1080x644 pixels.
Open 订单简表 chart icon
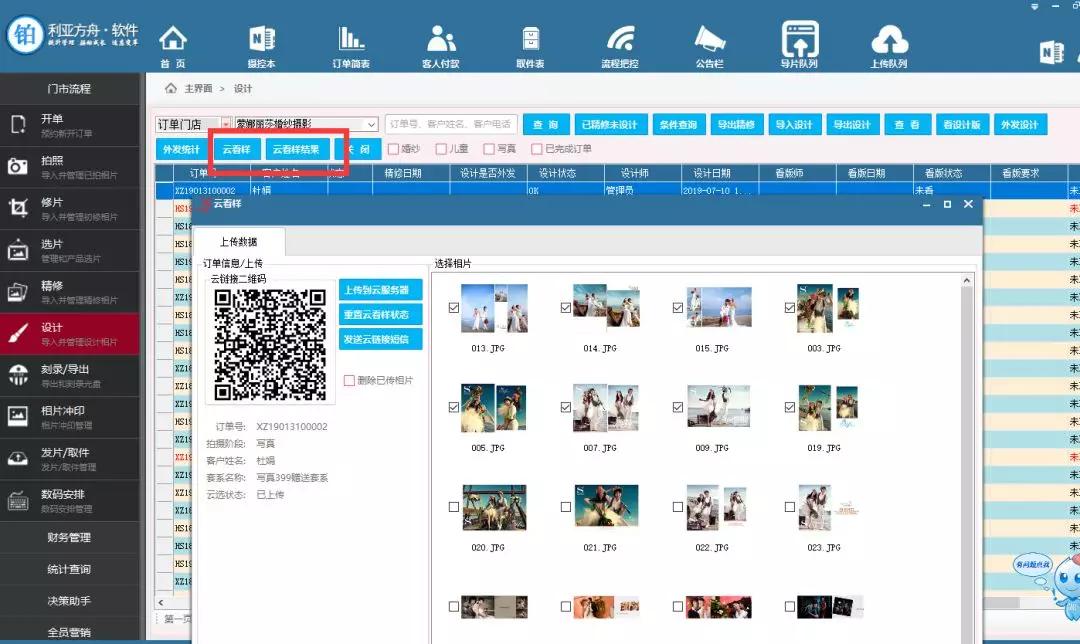pos(351,45)
